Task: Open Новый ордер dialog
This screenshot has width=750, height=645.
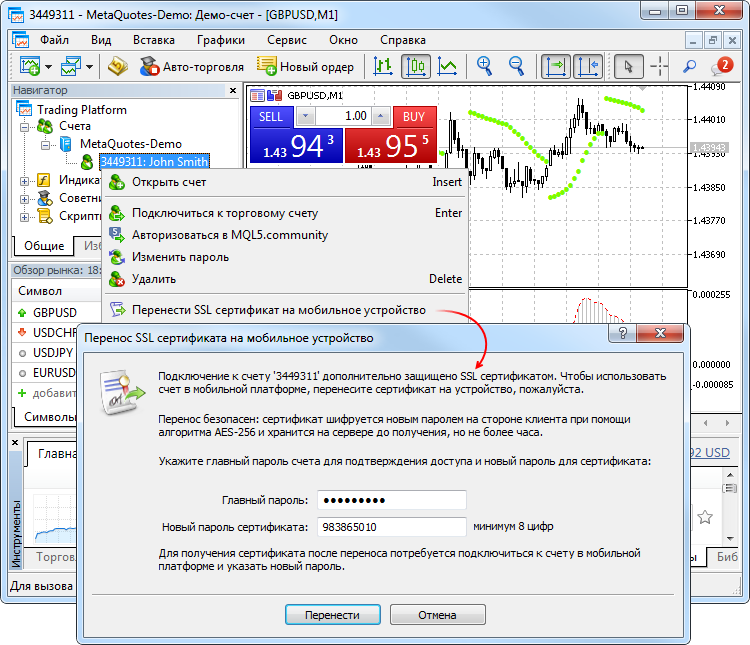Action: click(x=305, y=67)
